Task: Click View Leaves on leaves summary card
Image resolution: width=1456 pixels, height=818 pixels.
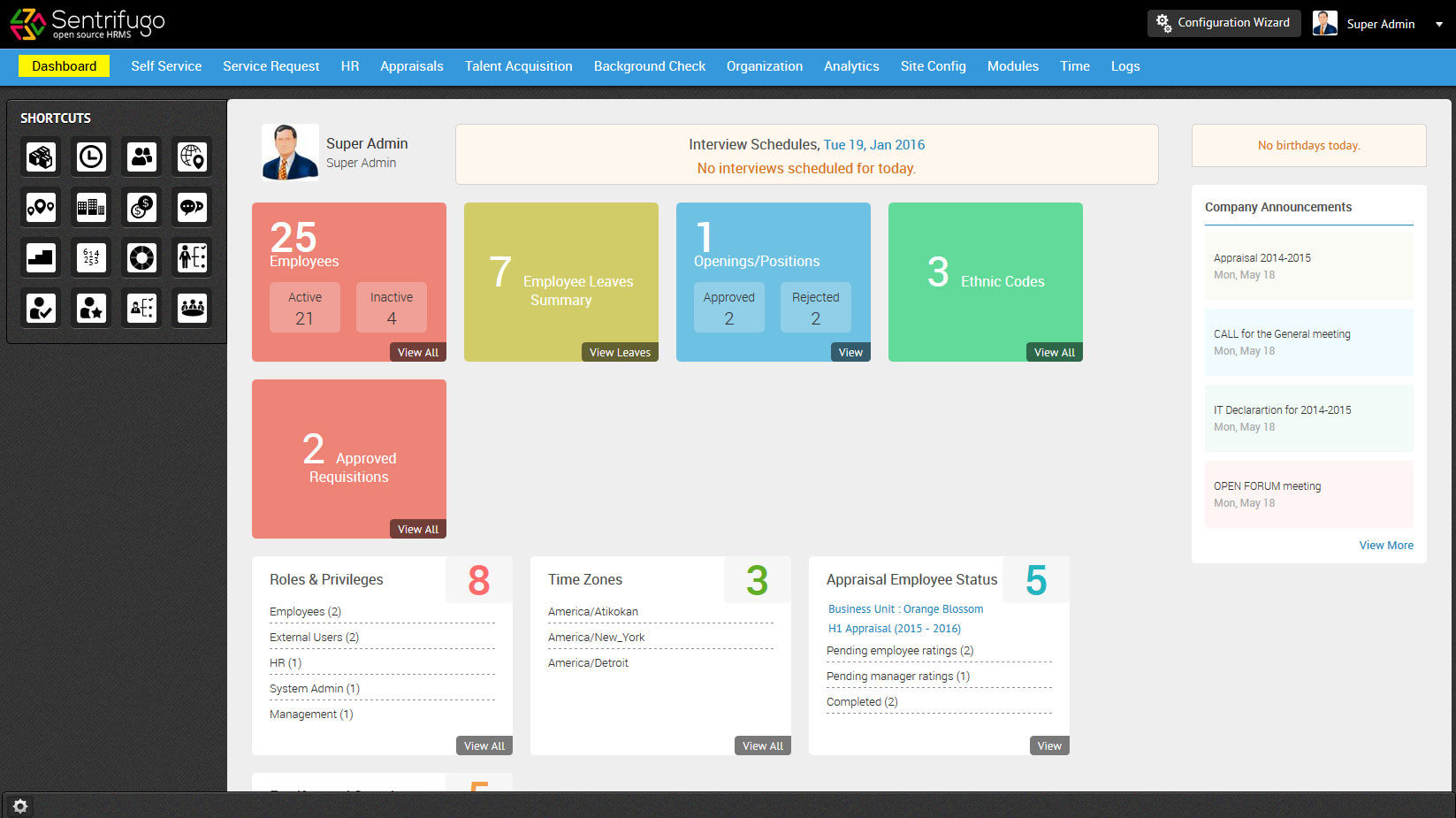Action: tap(620, 352)
